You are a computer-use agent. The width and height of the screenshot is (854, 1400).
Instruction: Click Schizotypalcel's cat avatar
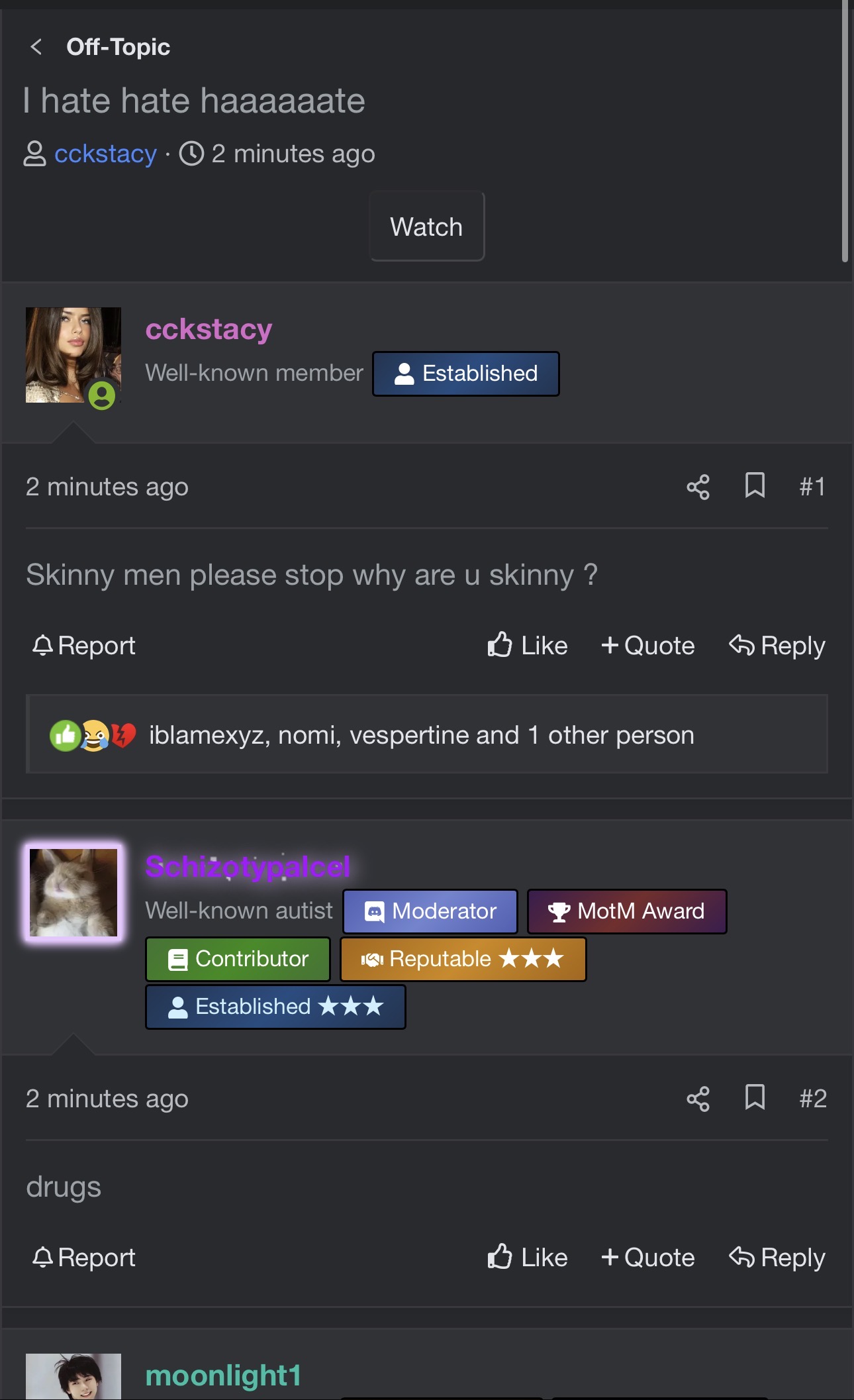click(73, 893)
